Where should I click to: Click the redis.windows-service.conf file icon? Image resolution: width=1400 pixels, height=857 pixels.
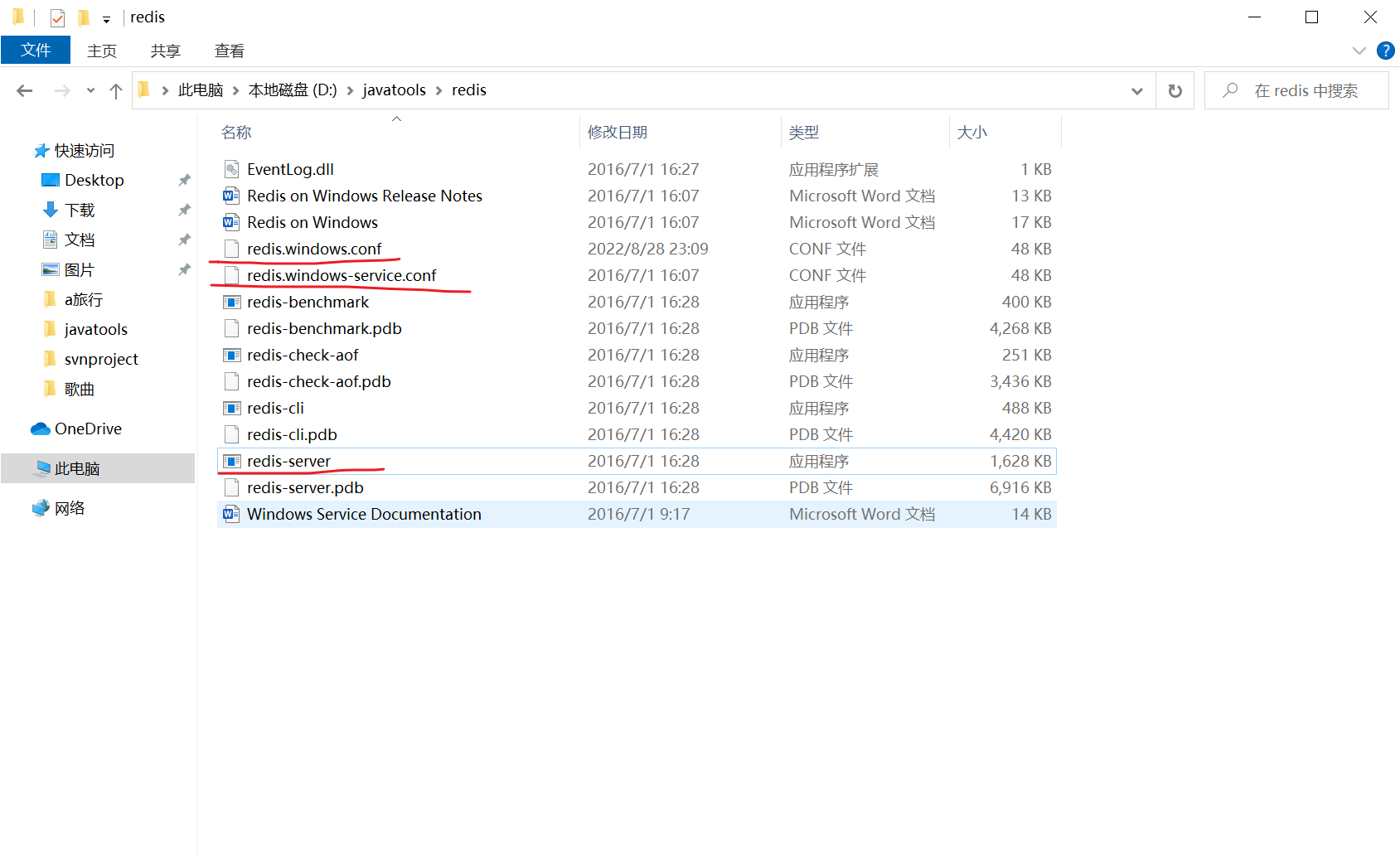click(231, 275)
